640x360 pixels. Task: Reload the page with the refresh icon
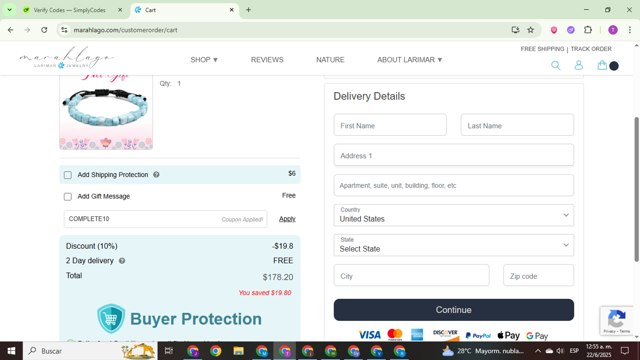click(x=44, y=30)
